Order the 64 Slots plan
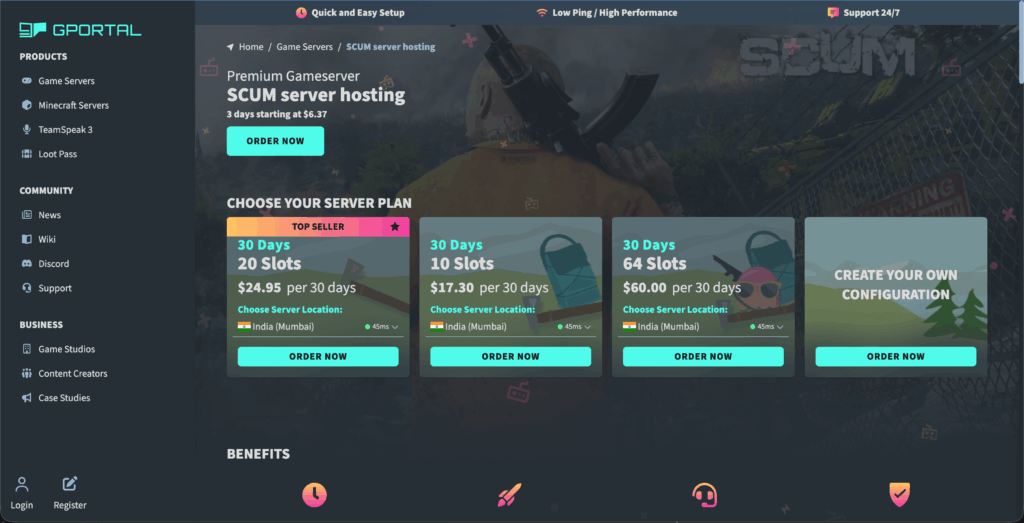 [703, 357]
